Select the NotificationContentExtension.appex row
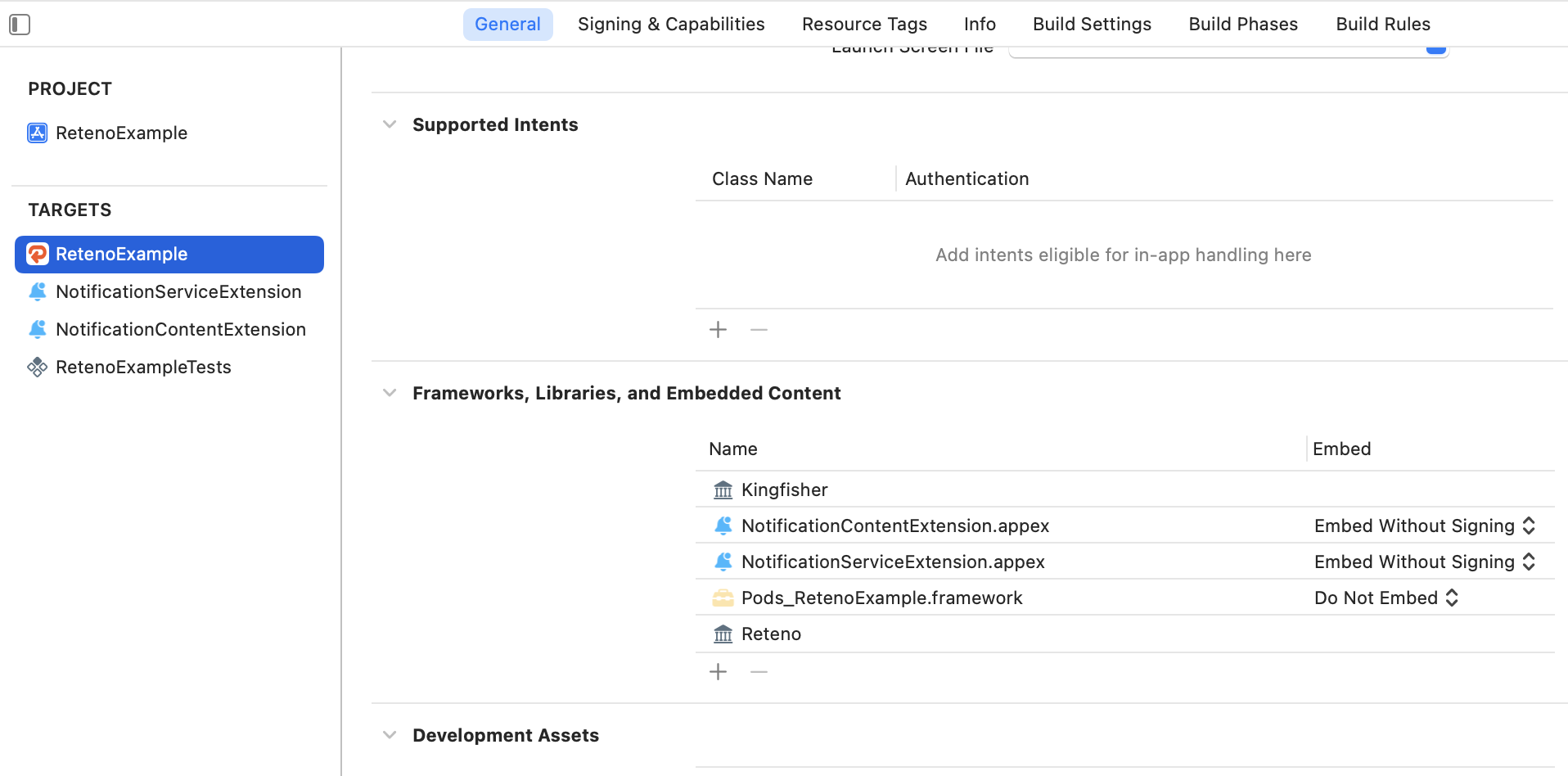This screenshot has width=1568, height=776. pos(1124,526)
